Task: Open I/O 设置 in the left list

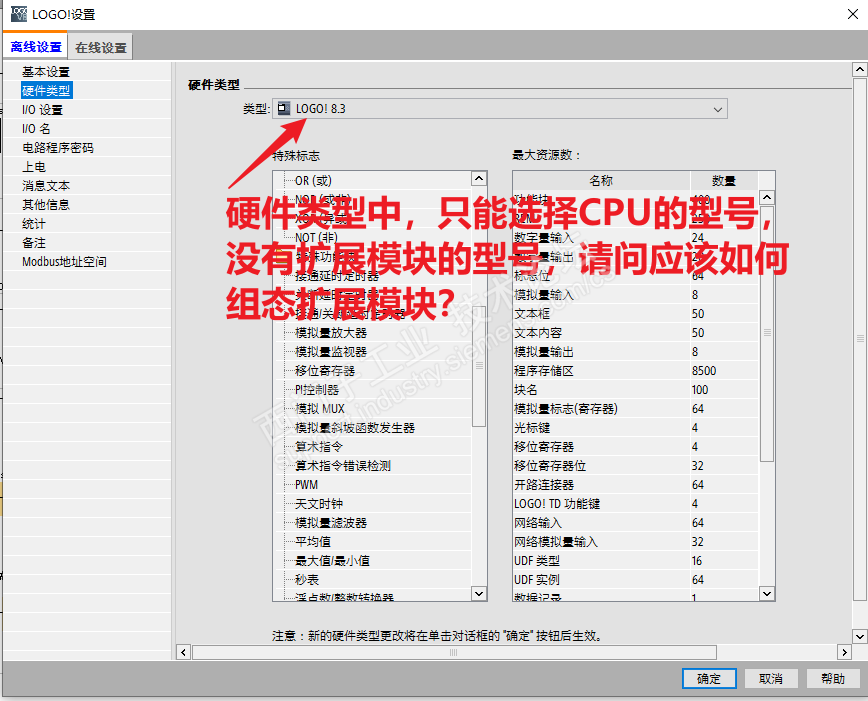Action: [42, 110]
